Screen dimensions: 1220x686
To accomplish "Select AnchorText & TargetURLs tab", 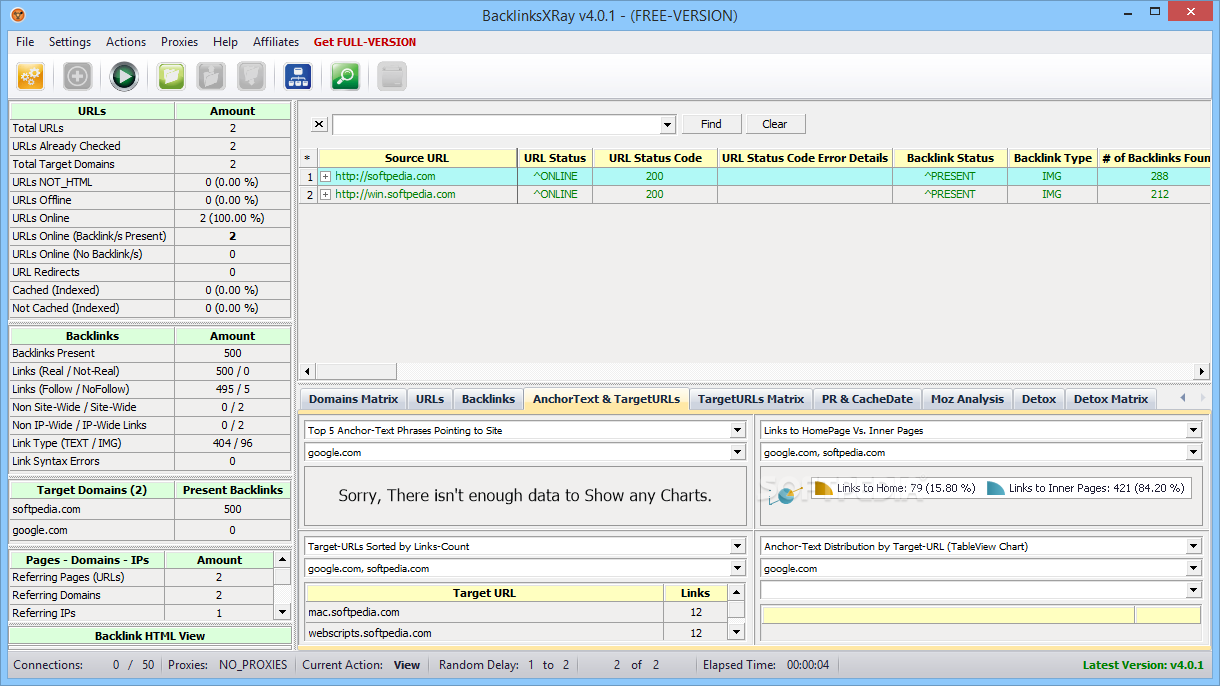I will [606, 398].
